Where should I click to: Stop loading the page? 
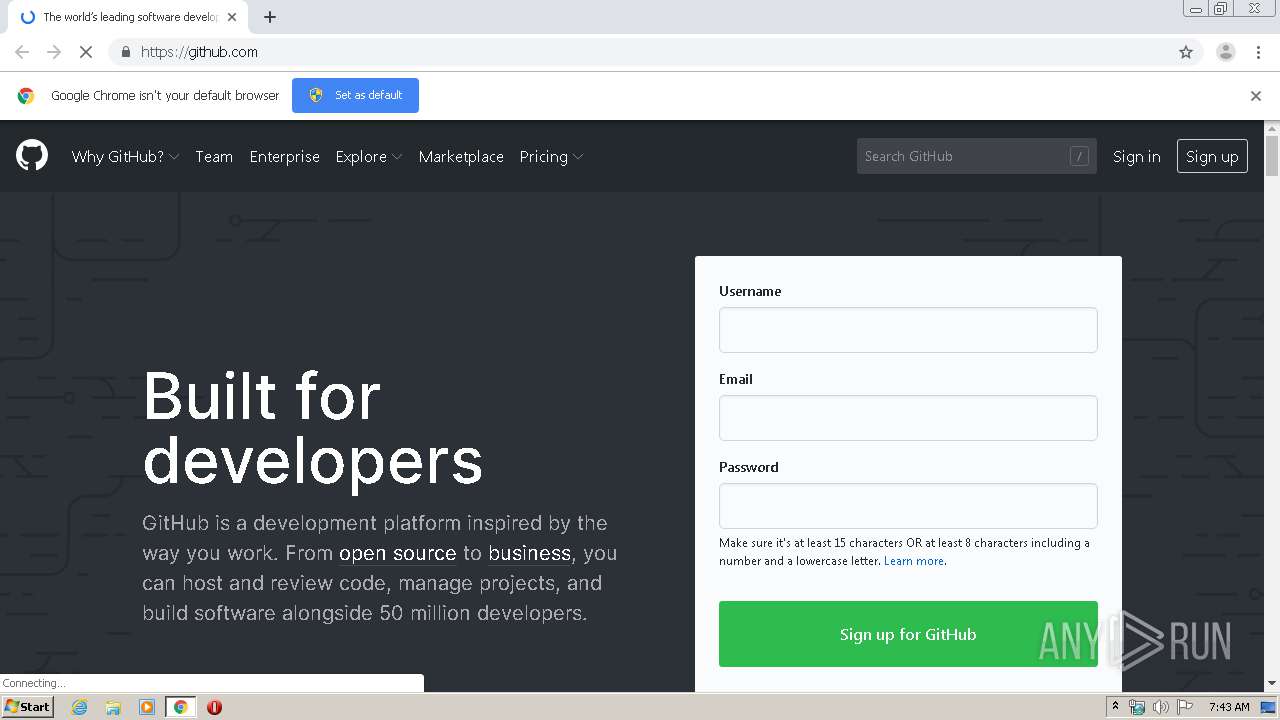(86, 52)
